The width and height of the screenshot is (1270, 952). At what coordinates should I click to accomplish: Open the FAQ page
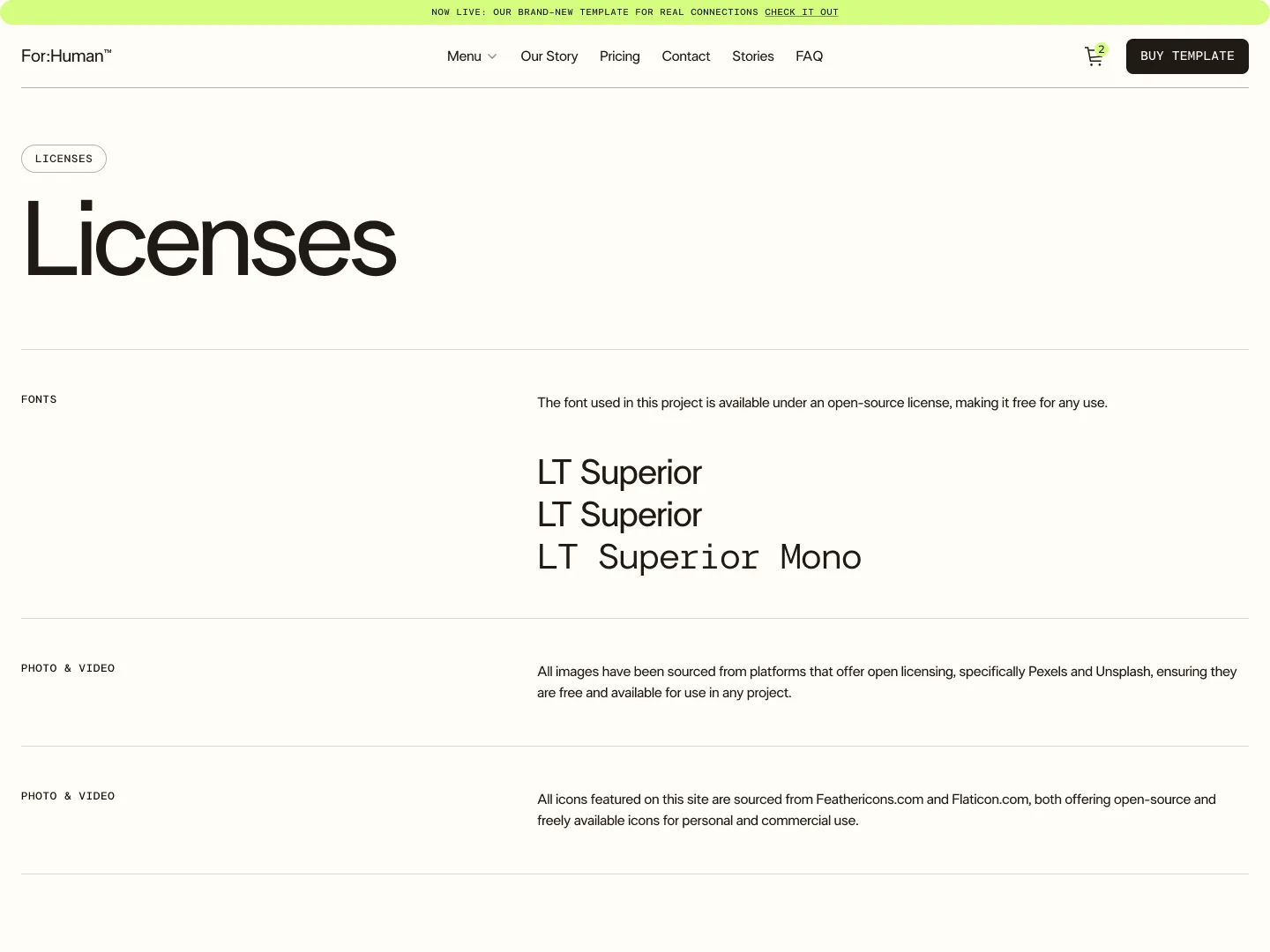[x=809, y=56]
